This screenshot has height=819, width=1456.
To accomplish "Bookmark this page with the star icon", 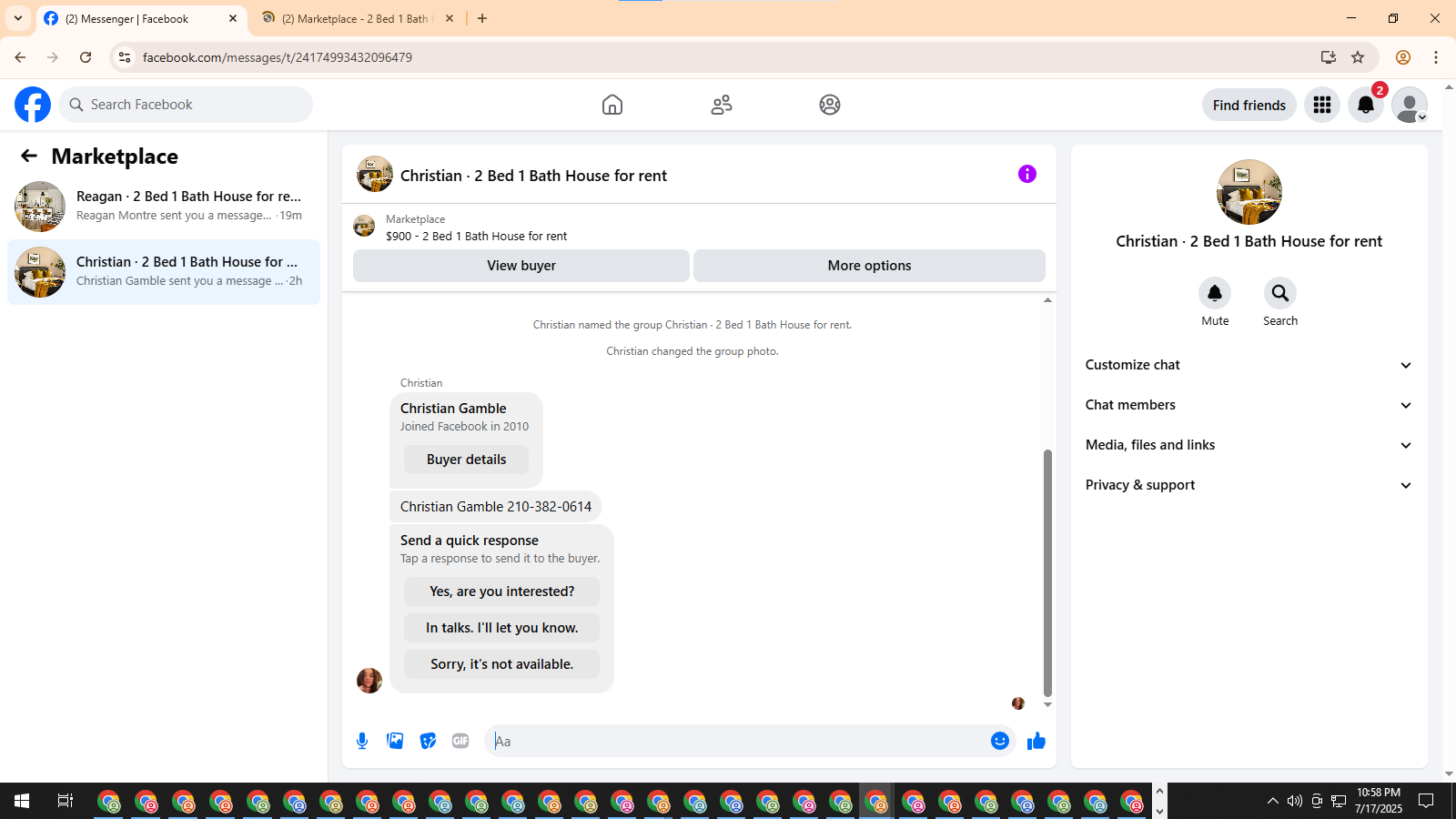I will click(1358, 57).
